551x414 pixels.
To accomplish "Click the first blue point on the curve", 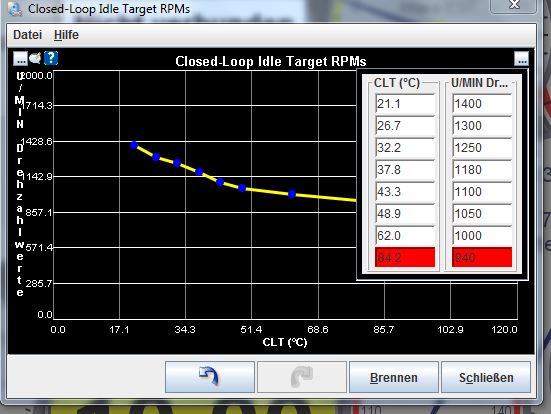I will tap(134, 145).
